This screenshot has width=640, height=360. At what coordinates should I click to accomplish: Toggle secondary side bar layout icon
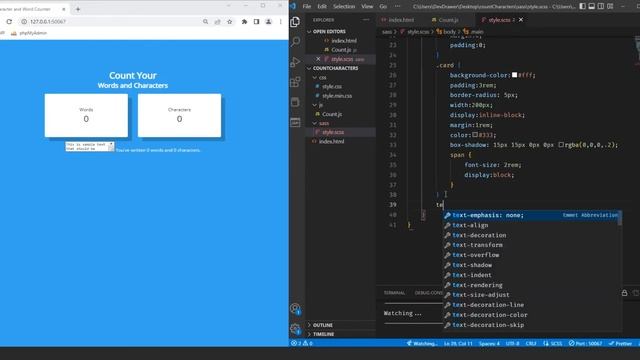point(601,6)
